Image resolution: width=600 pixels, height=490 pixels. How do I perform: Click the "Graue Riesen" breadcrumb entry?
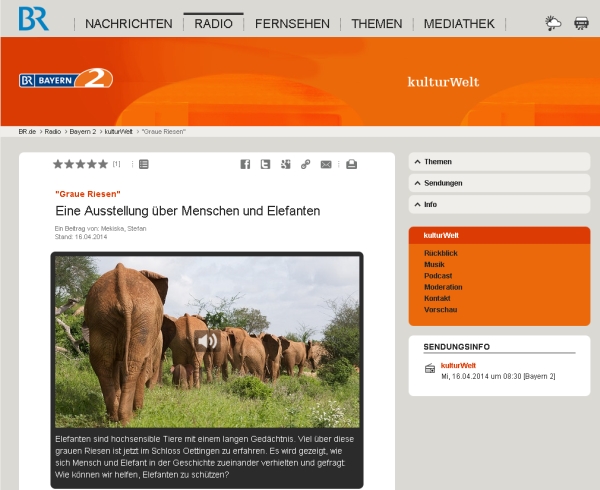pyautogui.click(x=164, y=132)
